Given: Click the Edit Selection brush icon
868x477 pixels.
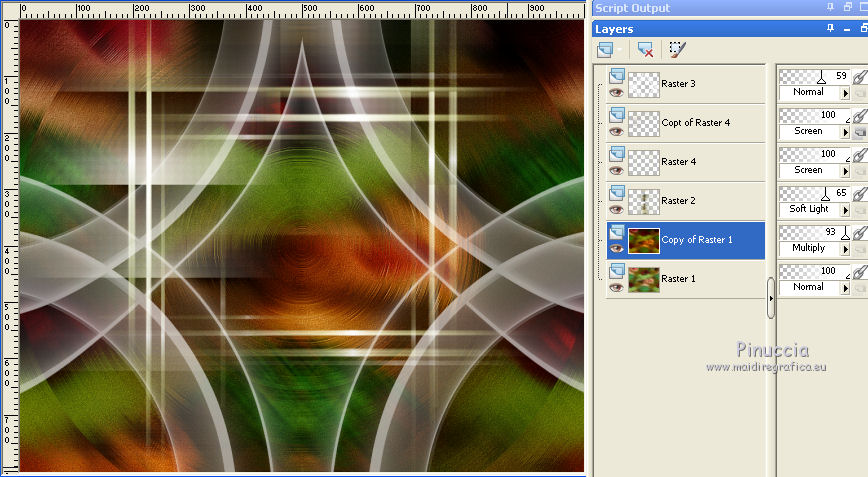Looking at the screenshot, I should point(677,49).
